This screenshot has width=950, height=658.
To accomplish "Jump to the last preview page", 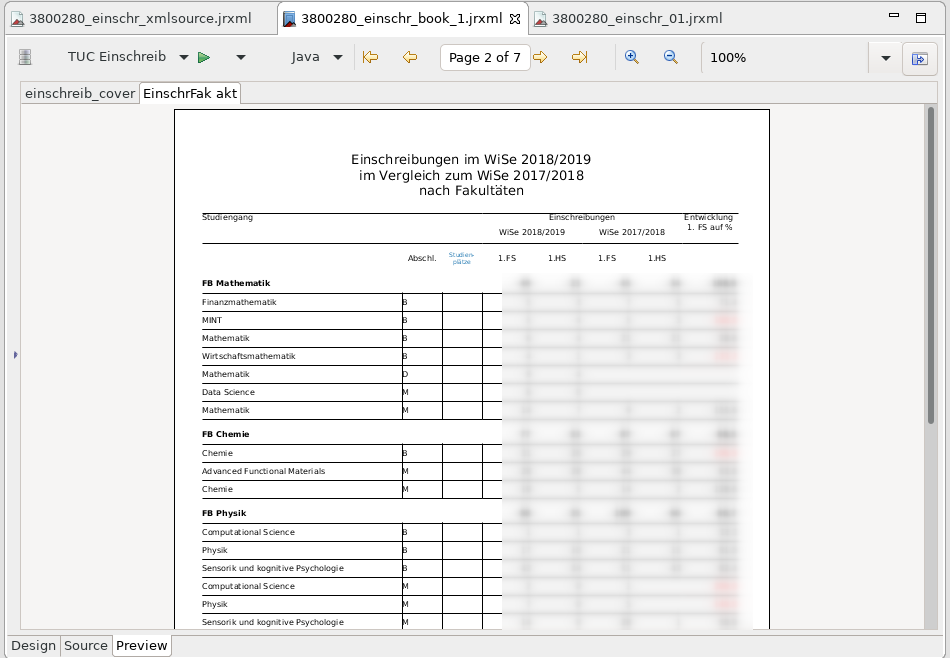I will [x=580, y=57].
